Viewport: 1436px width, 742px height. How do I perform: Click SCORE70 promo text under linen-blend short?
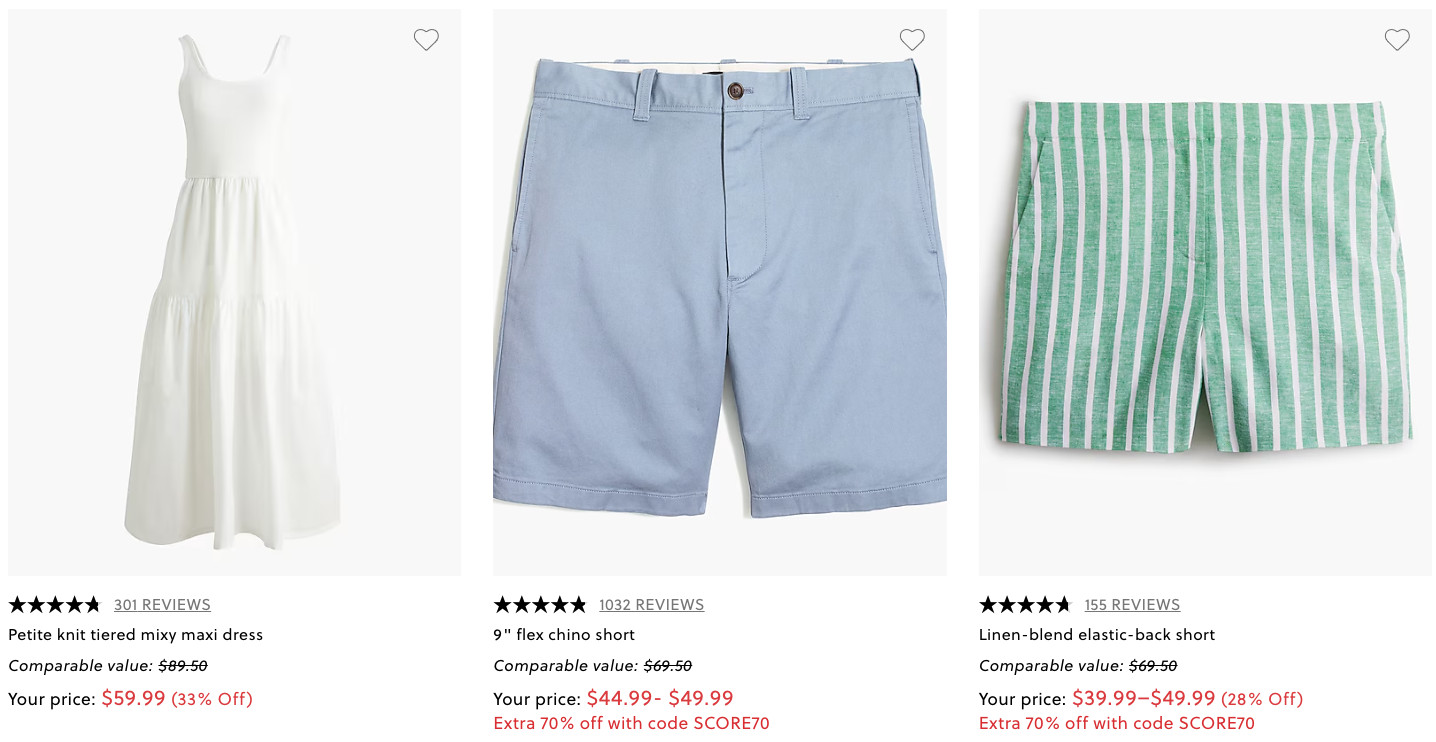1116,723
